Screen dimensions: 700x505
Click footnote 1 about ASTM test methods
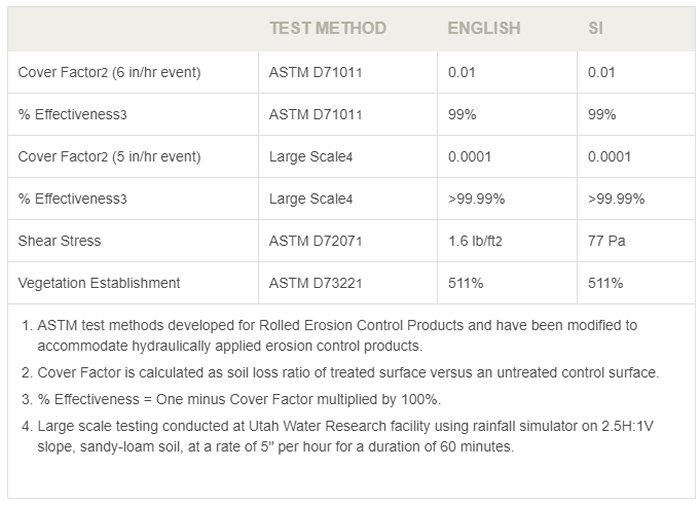(337, 335)
